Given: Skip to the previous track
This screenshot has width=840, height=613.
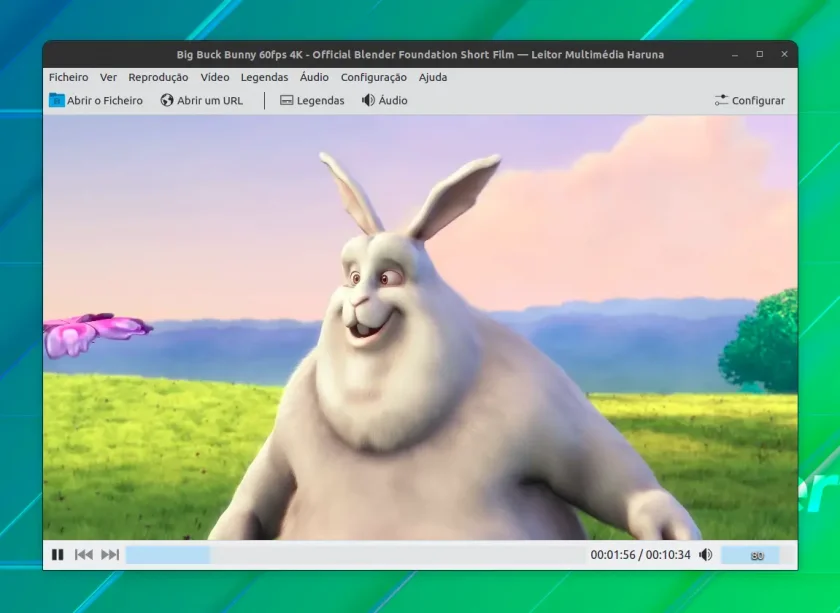Looking at the screenshot, I should [84, 555].
